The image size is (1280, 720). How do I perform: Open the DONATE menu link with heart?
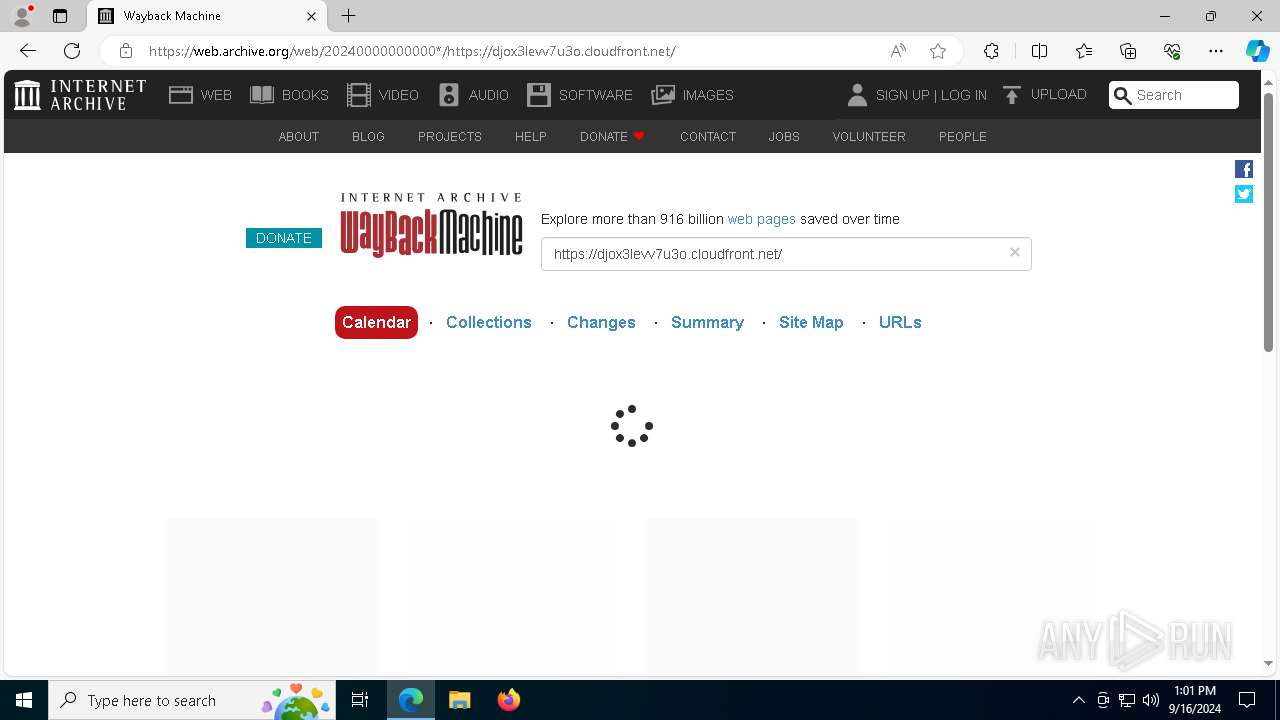pos(613,136)
